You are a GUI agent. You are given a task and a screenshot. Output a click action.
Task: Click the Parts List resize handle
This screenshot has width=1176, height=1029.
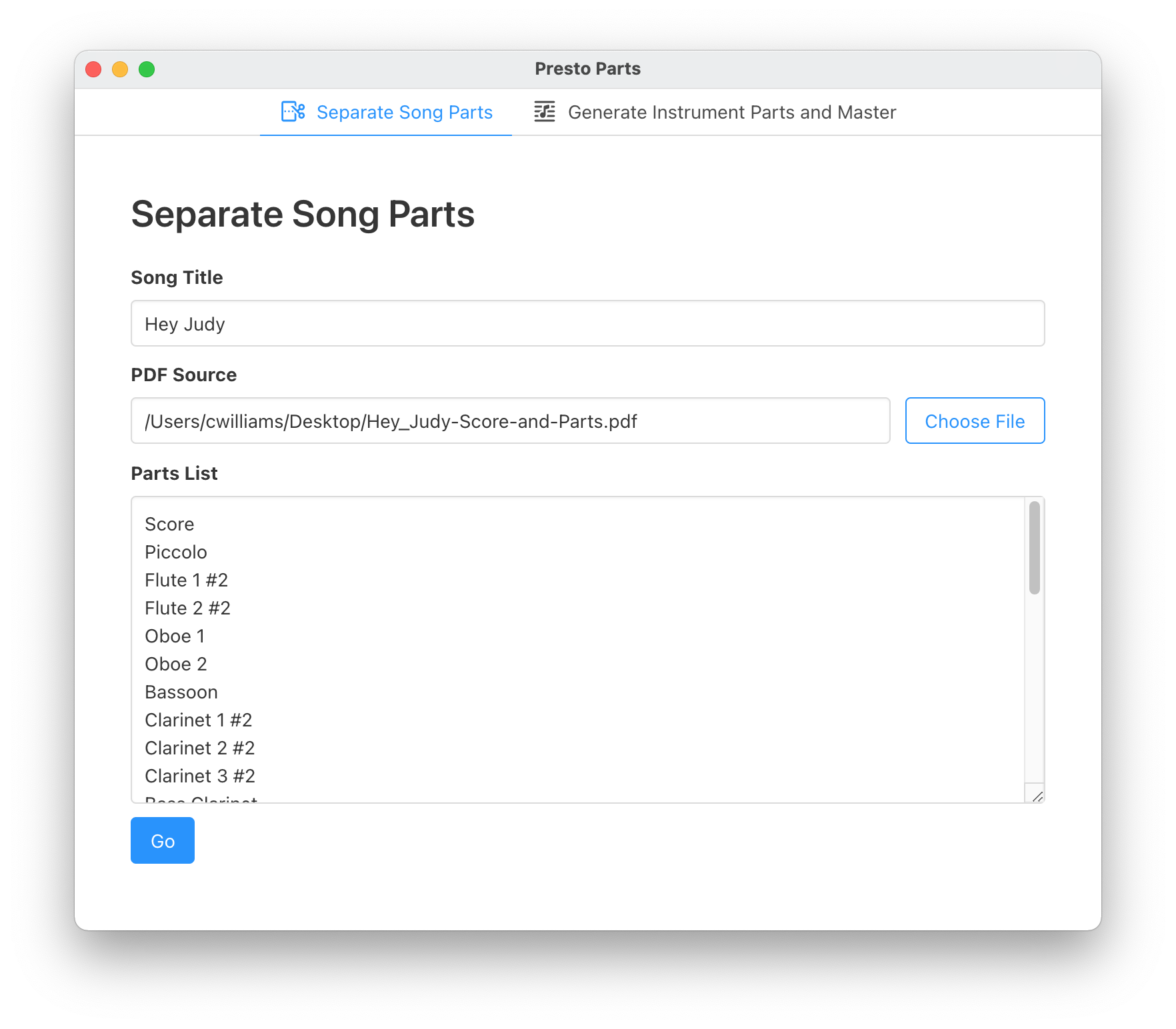(x=1037, y=796)
